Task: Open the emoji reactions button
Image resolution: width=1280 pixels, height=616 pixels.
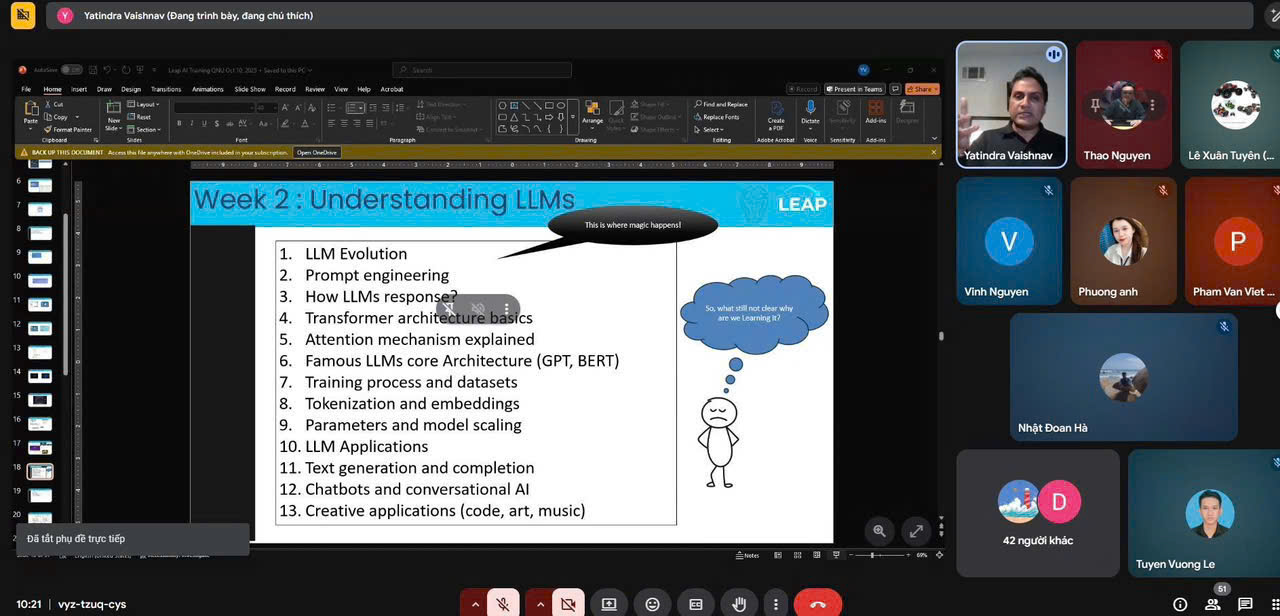Action: coord(652,604)
